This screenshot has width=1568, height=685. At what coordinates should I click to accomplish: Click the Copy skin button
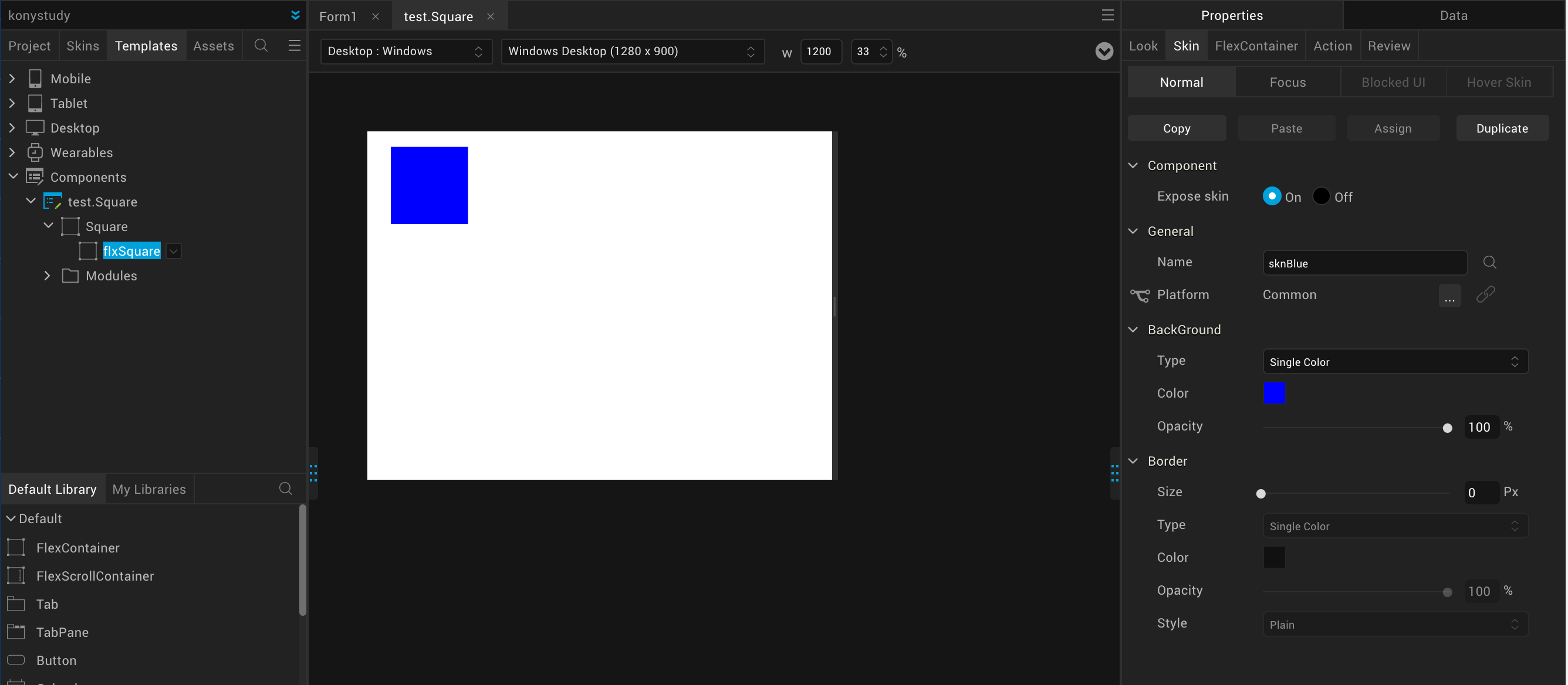[x=1176, y=128]
